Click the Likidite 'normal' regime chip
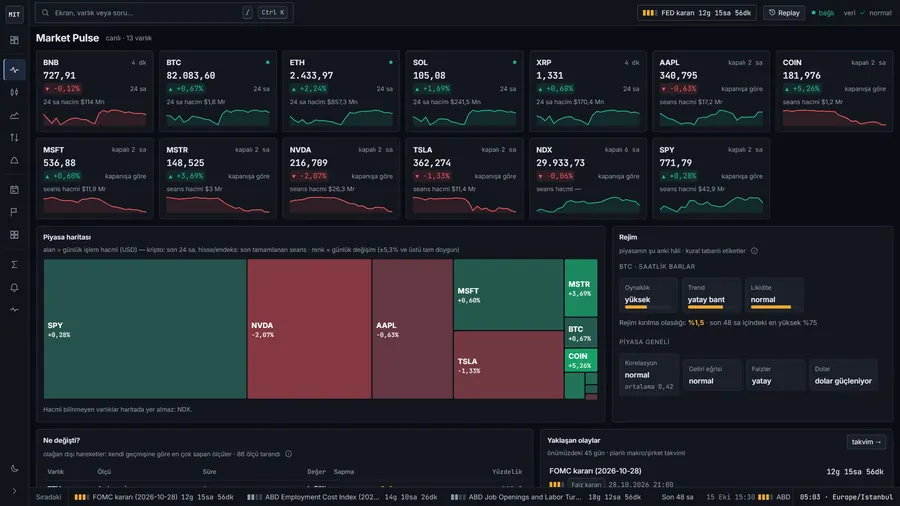 (x=774, y=294)
